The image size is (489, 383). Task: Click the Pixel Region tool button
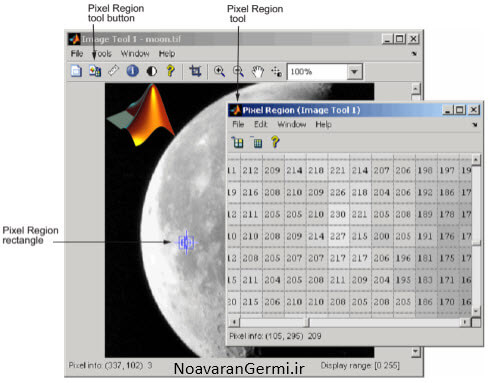click(95, 71)
